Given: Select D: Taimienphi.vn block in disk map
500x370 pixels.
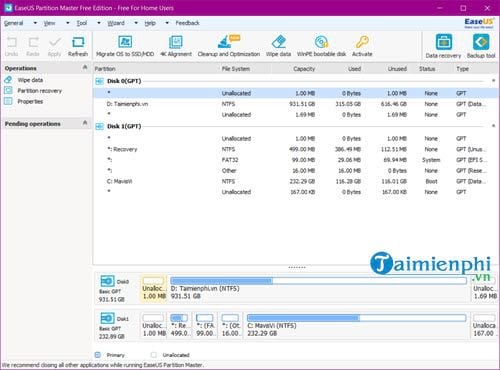Looking at the screenshot, I should click(319, 288).
